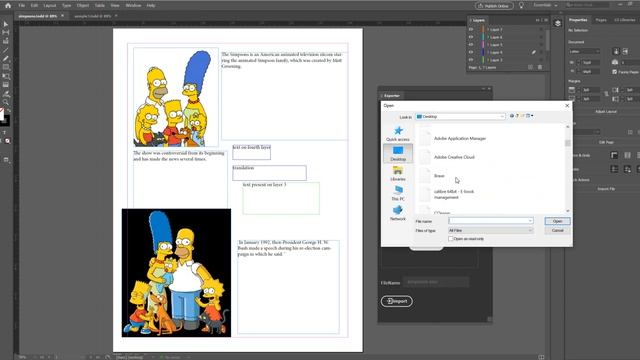Select the Pencil tool
The height and width of the screenshot is (360, 640).
point(6,59)
